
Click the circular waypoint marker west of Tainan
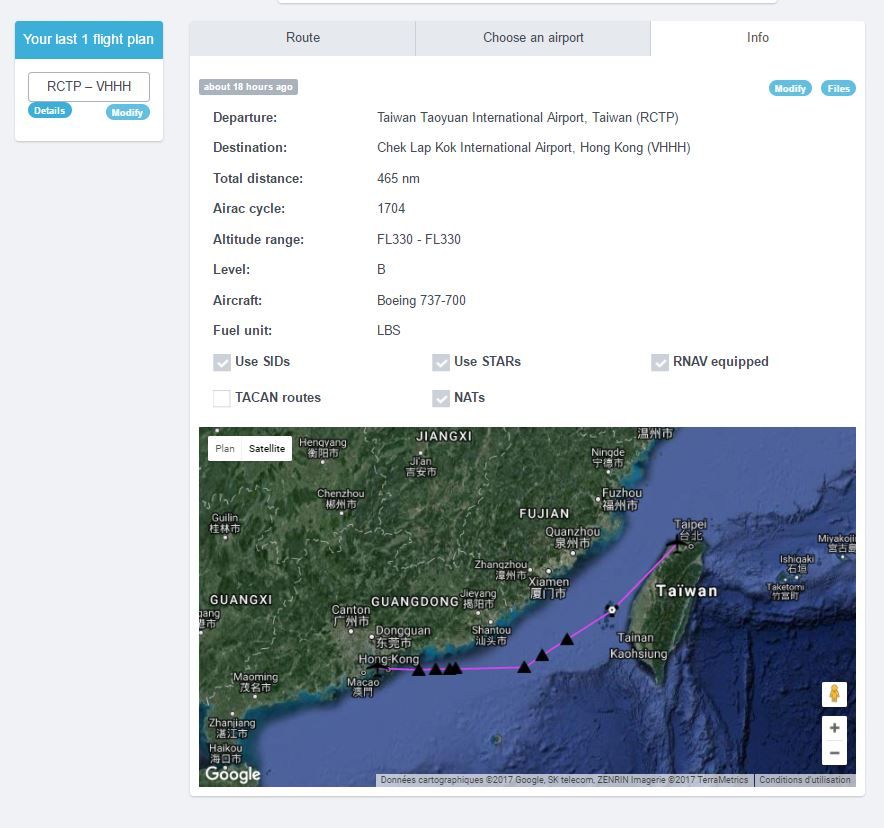tap(612, 609)
